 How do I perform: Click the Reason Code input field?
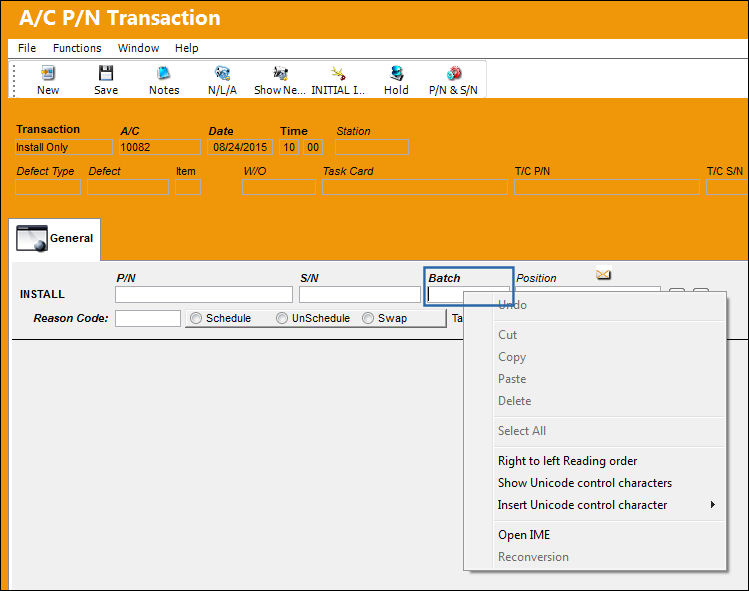pos(148,318)
